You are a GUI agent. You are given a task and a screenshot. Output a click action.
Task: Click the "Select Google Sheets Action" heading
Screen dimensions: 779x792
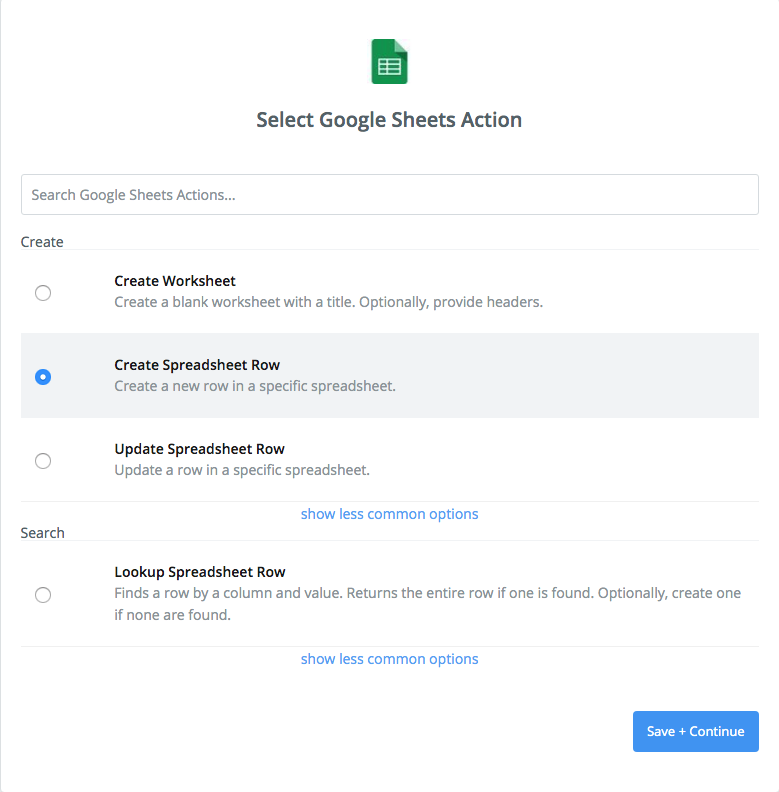click(x=389, y=120)
